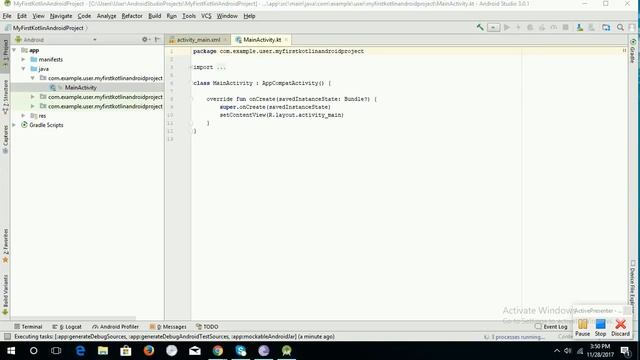
Task: Open Project Structure toolbar icon
Action: coord(606,27)
